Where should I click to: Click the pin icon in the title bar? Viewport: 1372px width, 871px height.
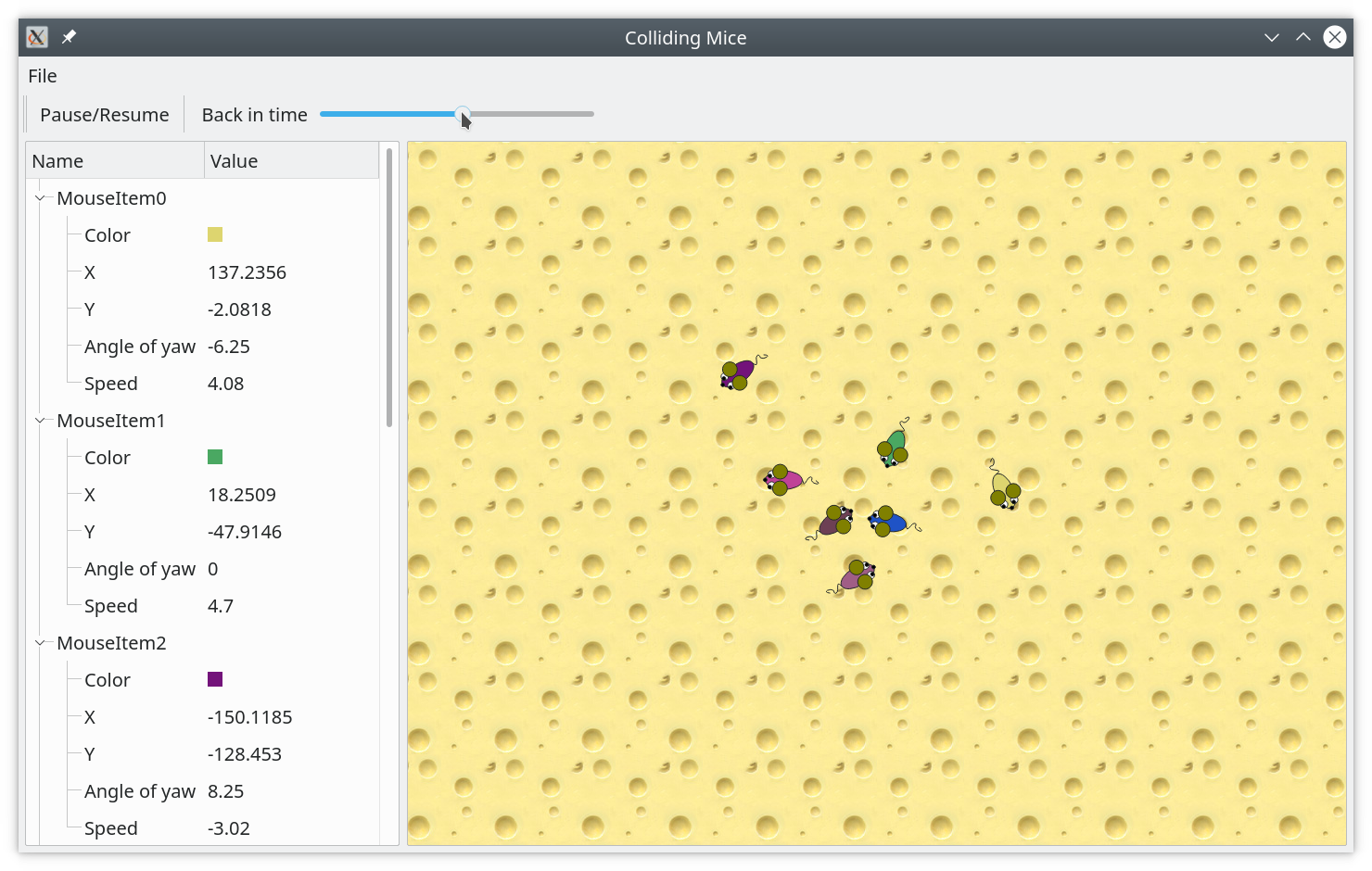click(69, 37)
